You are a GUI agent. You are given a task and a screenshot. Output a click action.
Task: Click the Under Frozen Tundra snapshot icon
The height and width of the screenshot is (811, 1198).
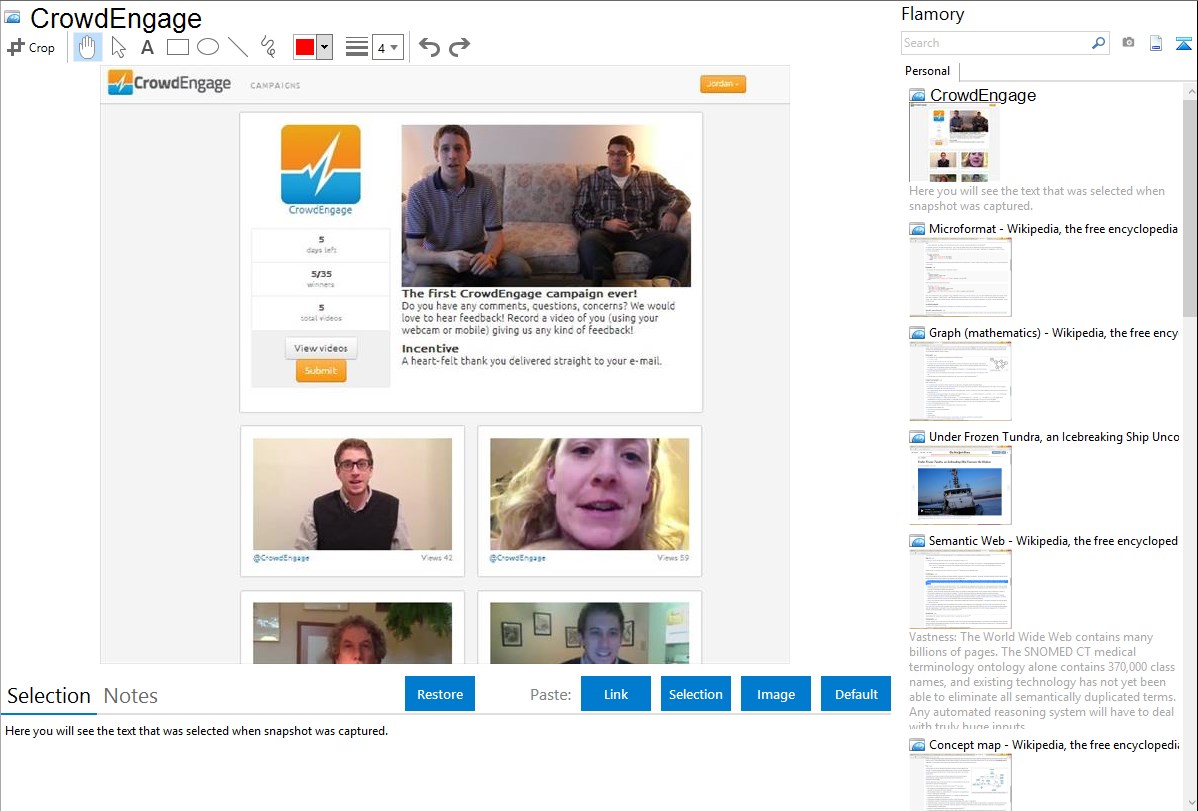[917, 436]
